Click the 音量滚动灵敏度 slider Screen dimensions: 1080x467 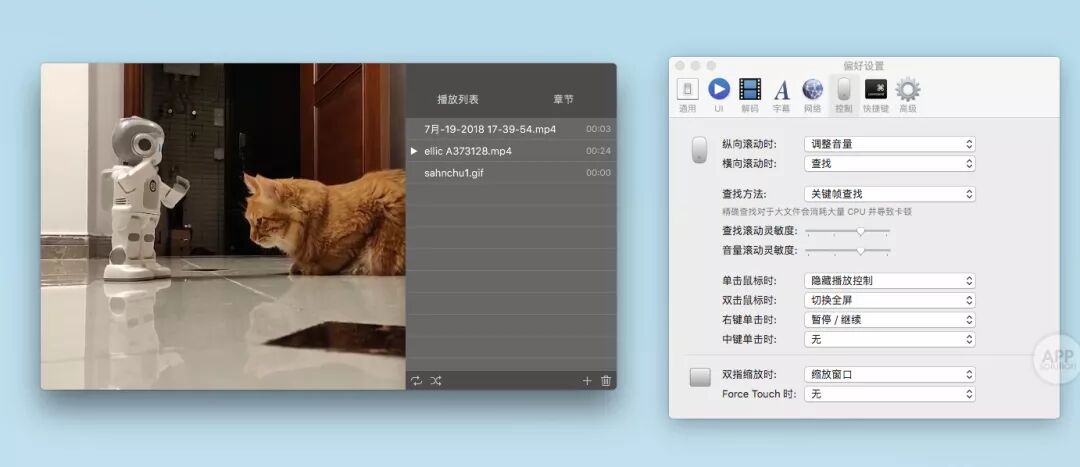847,250
